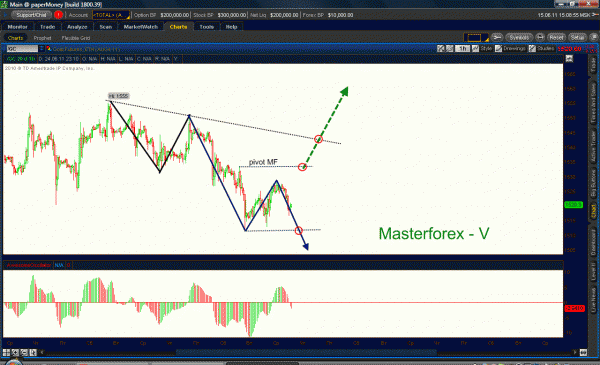Switch to the Trade tab
This screenshot has height=365, width=600.
(x=47, y=27)
